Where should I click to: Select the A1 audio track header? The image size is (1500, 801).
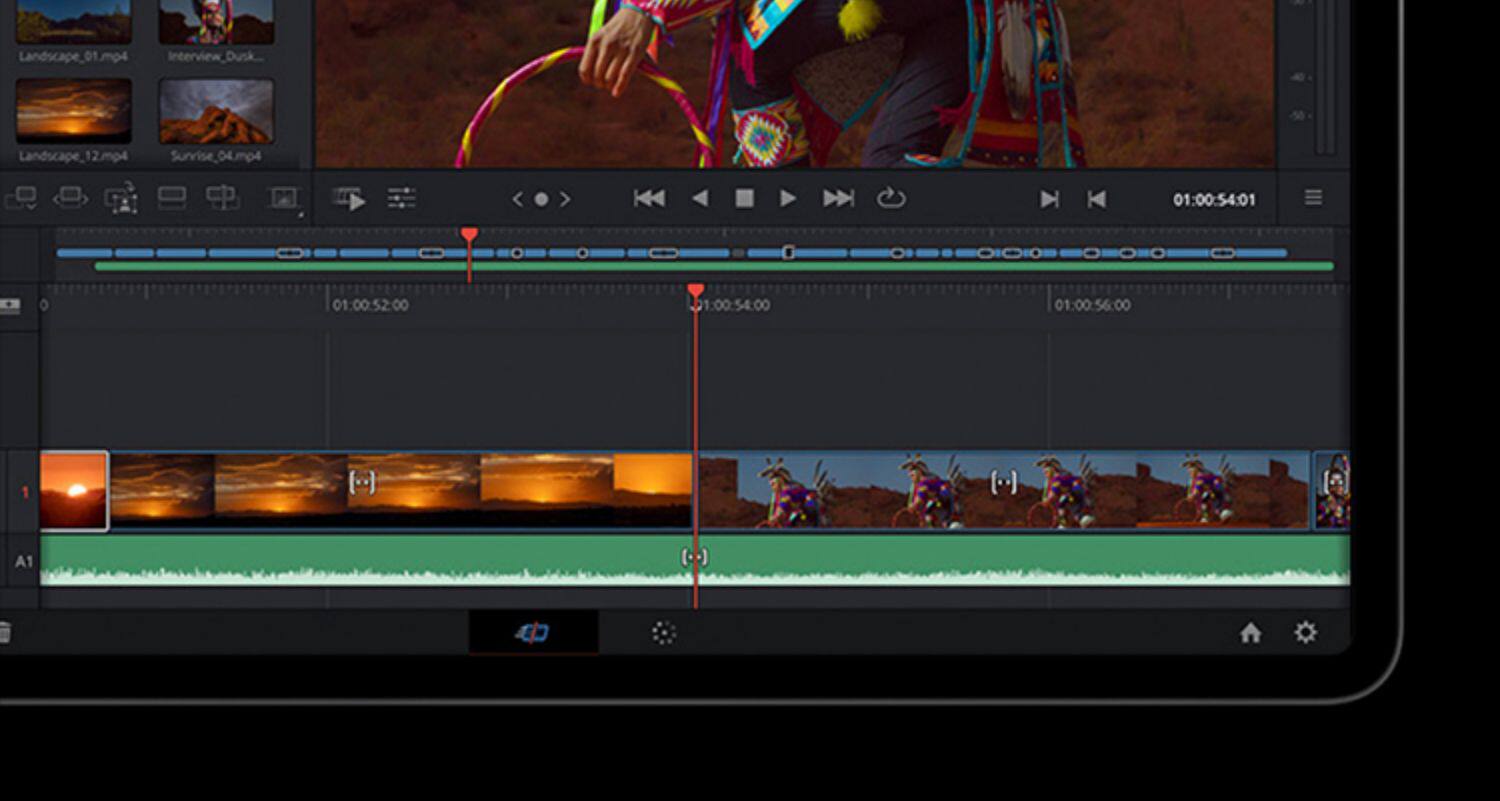[24, 562]
